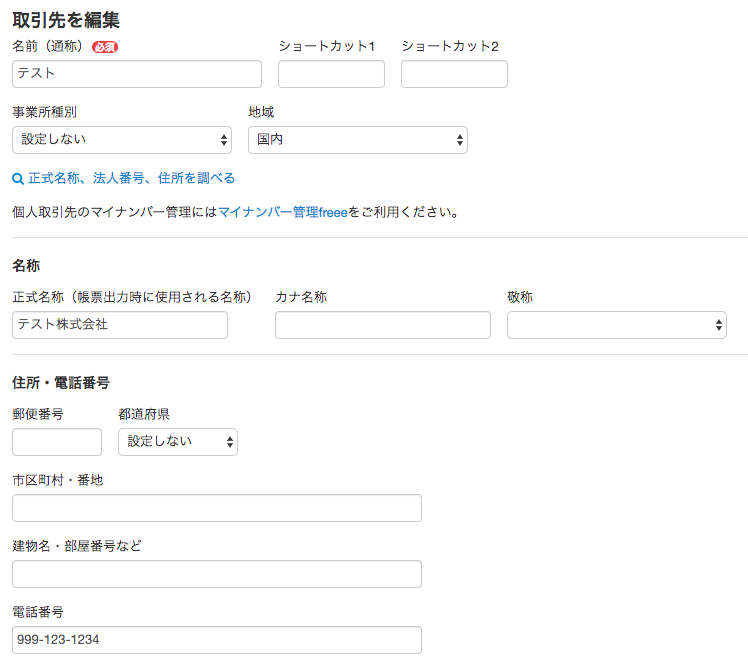The height and width of the screenshot is (667, 748).
Task: Click the red 必須 badge
Action: [105, 47]
